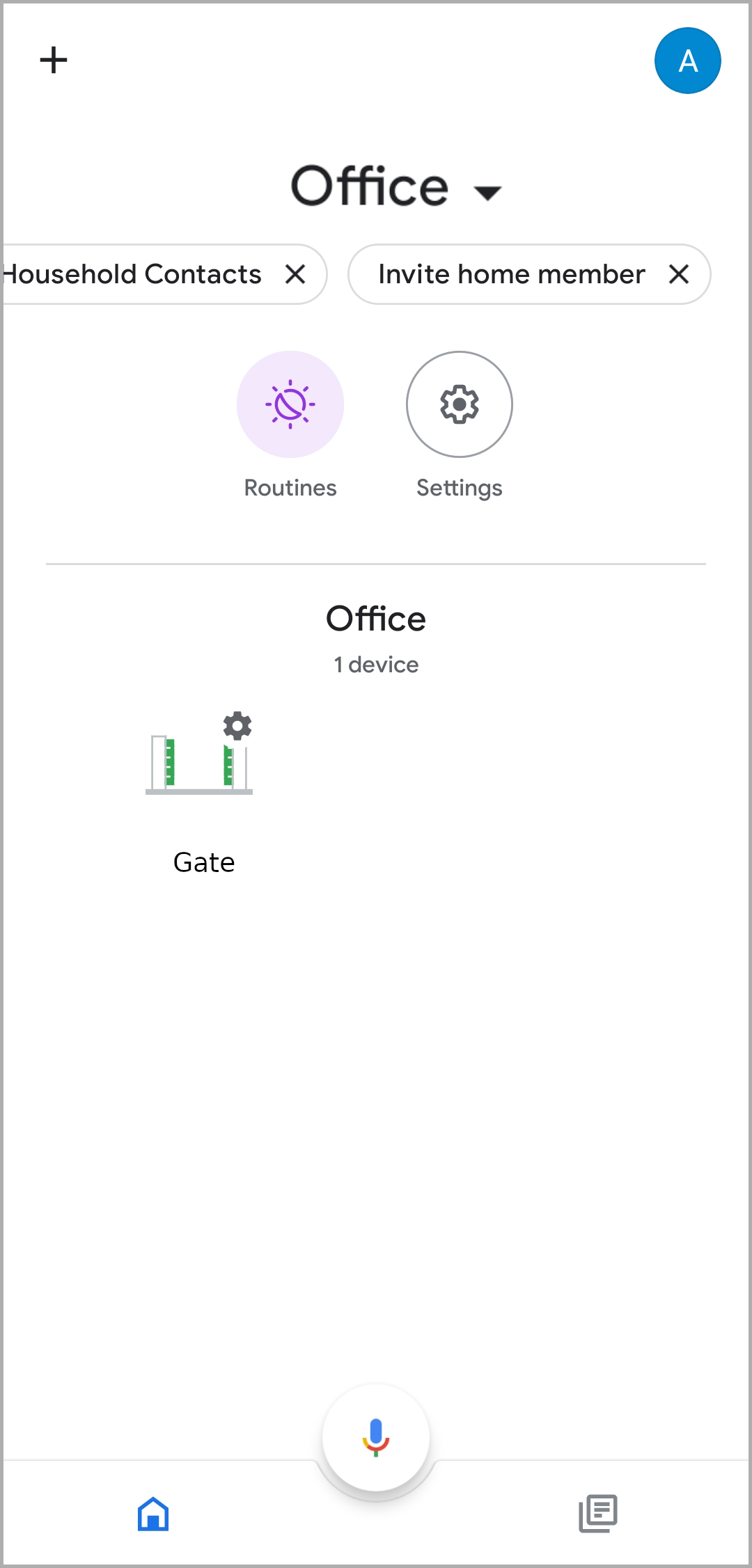The height and width of the screenshot is (1568, 752).
Task: Tap the 1 device count text
Action: tap(376, 665)
